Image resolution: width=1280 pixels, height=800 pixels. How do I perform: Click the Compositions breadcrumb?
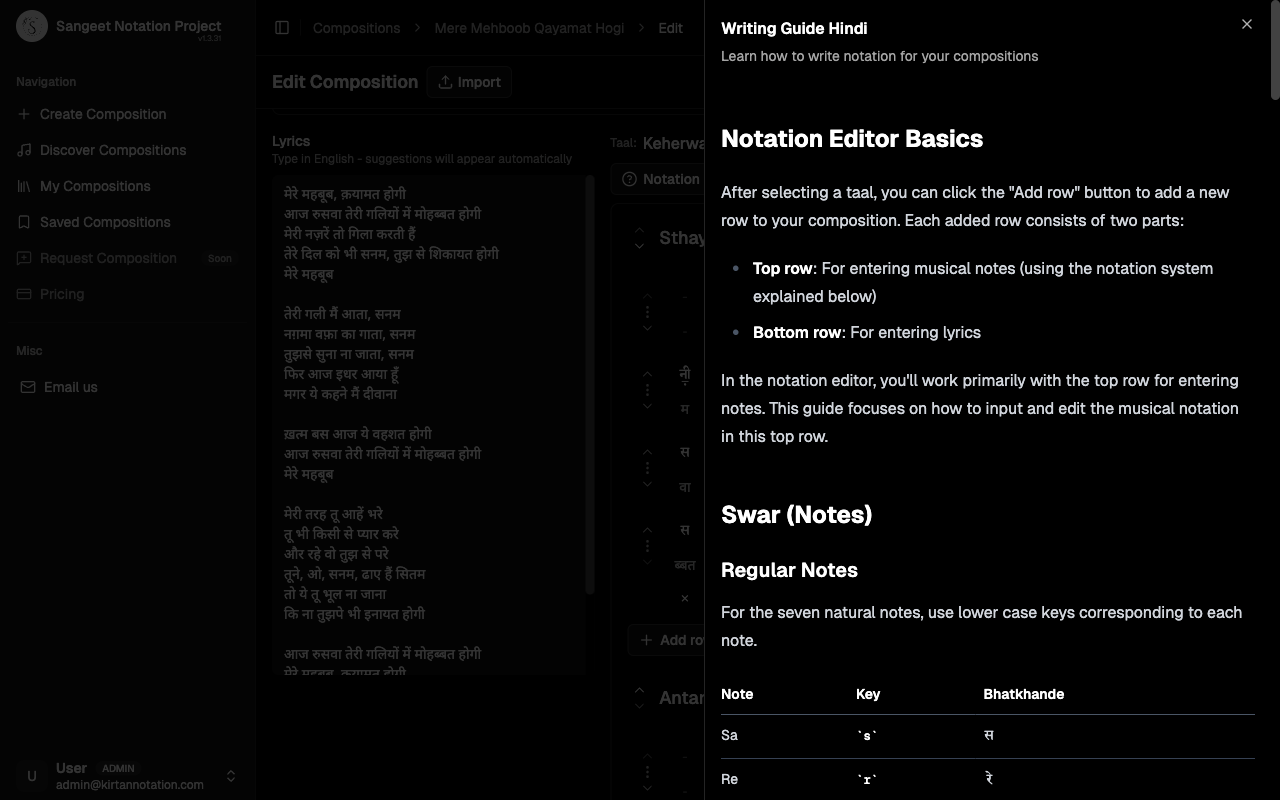tap(356, 28)
